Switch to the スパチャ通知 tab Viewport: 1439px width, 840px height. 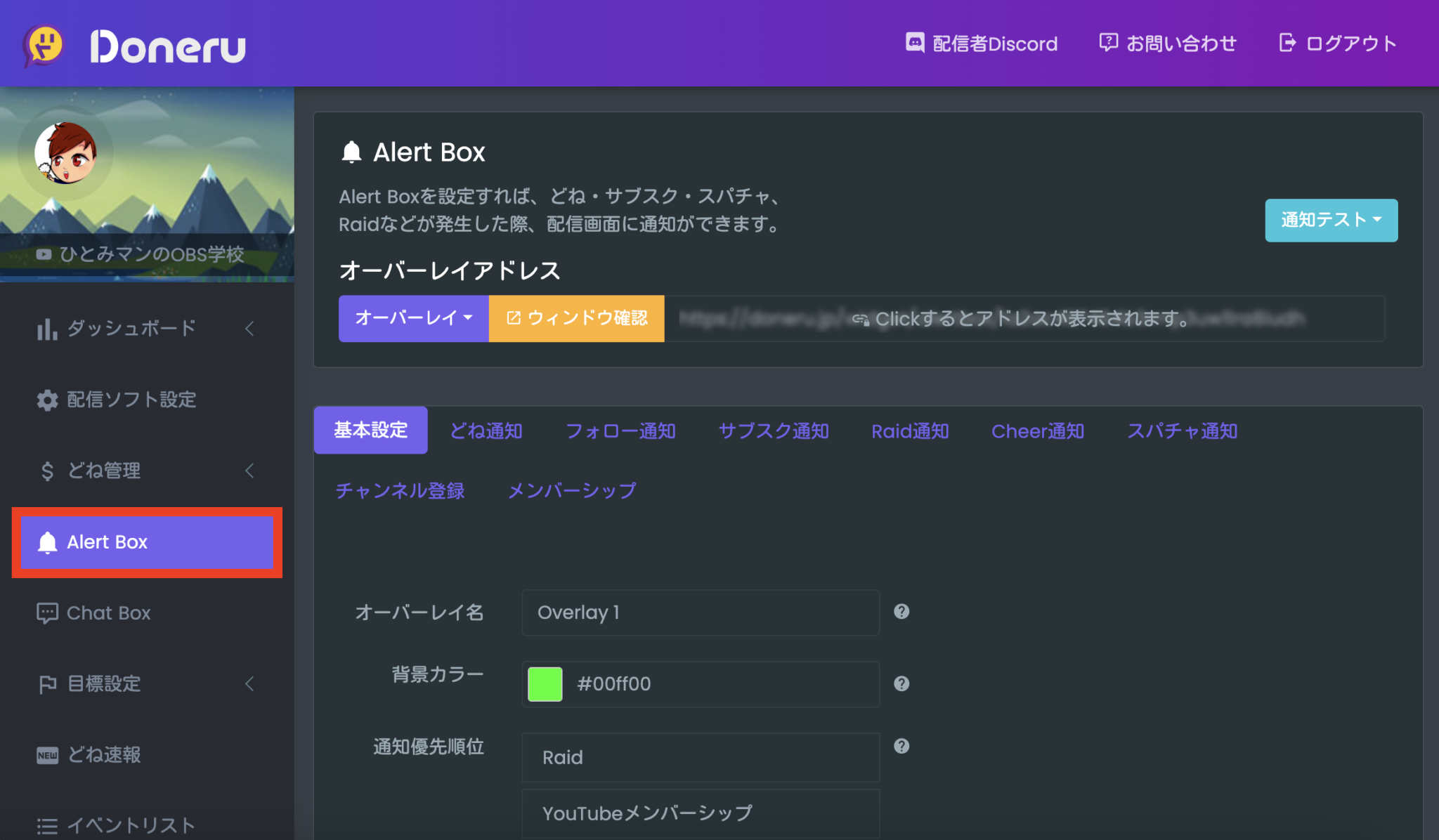pos(1183,431)
